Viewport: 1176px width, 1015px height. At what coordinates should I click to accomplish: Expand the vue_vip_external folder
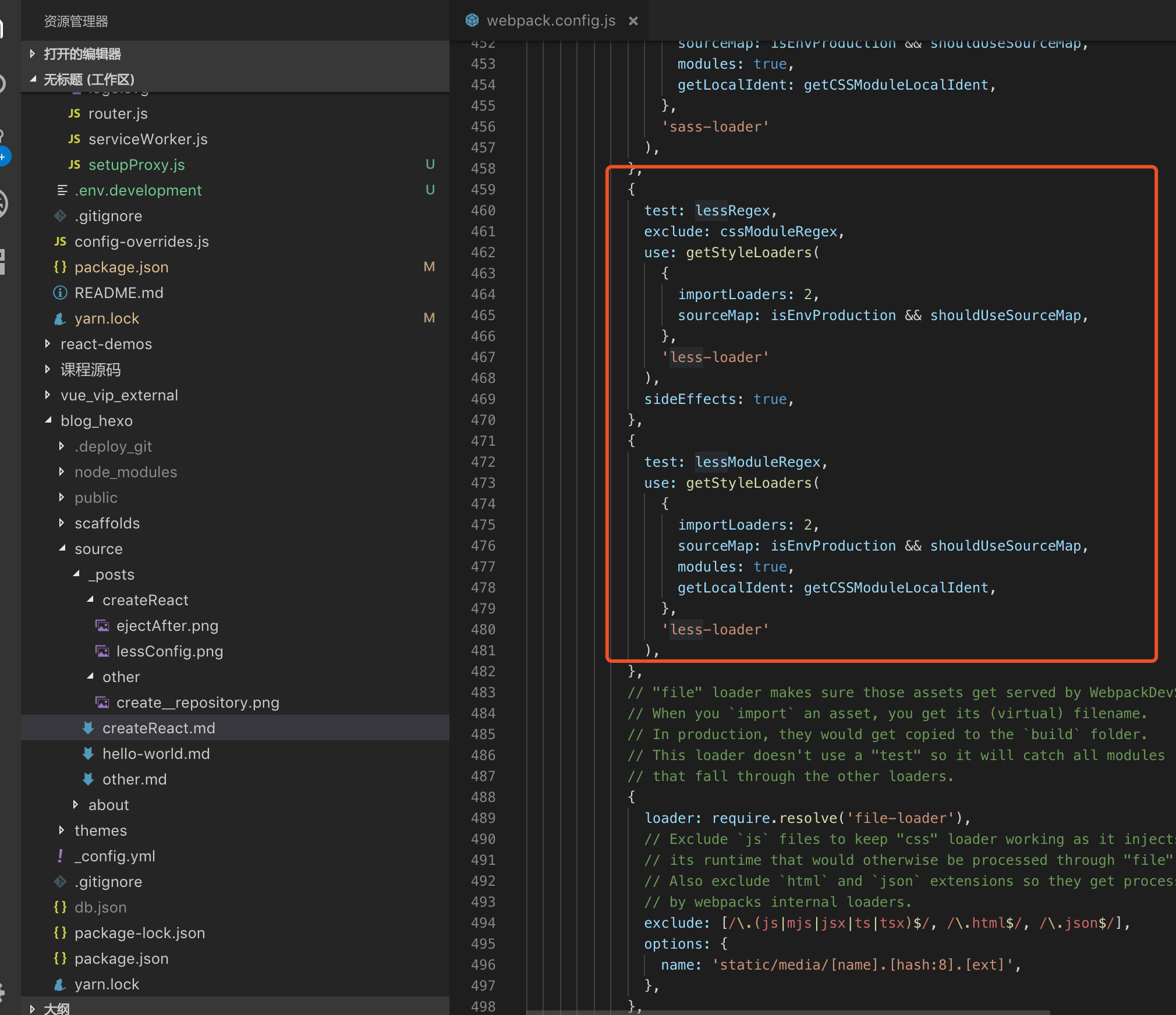click(48, 395)
